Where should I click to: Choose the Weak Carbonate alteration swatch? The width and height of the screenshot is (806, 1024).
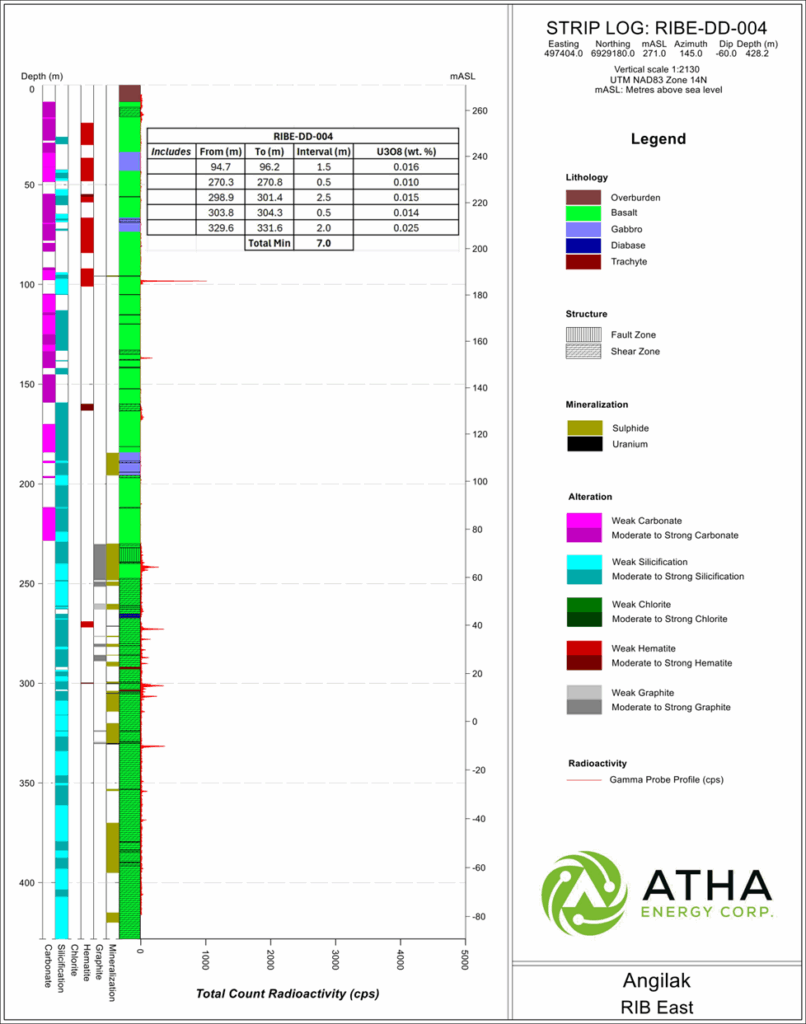click(x=584, y=519)
